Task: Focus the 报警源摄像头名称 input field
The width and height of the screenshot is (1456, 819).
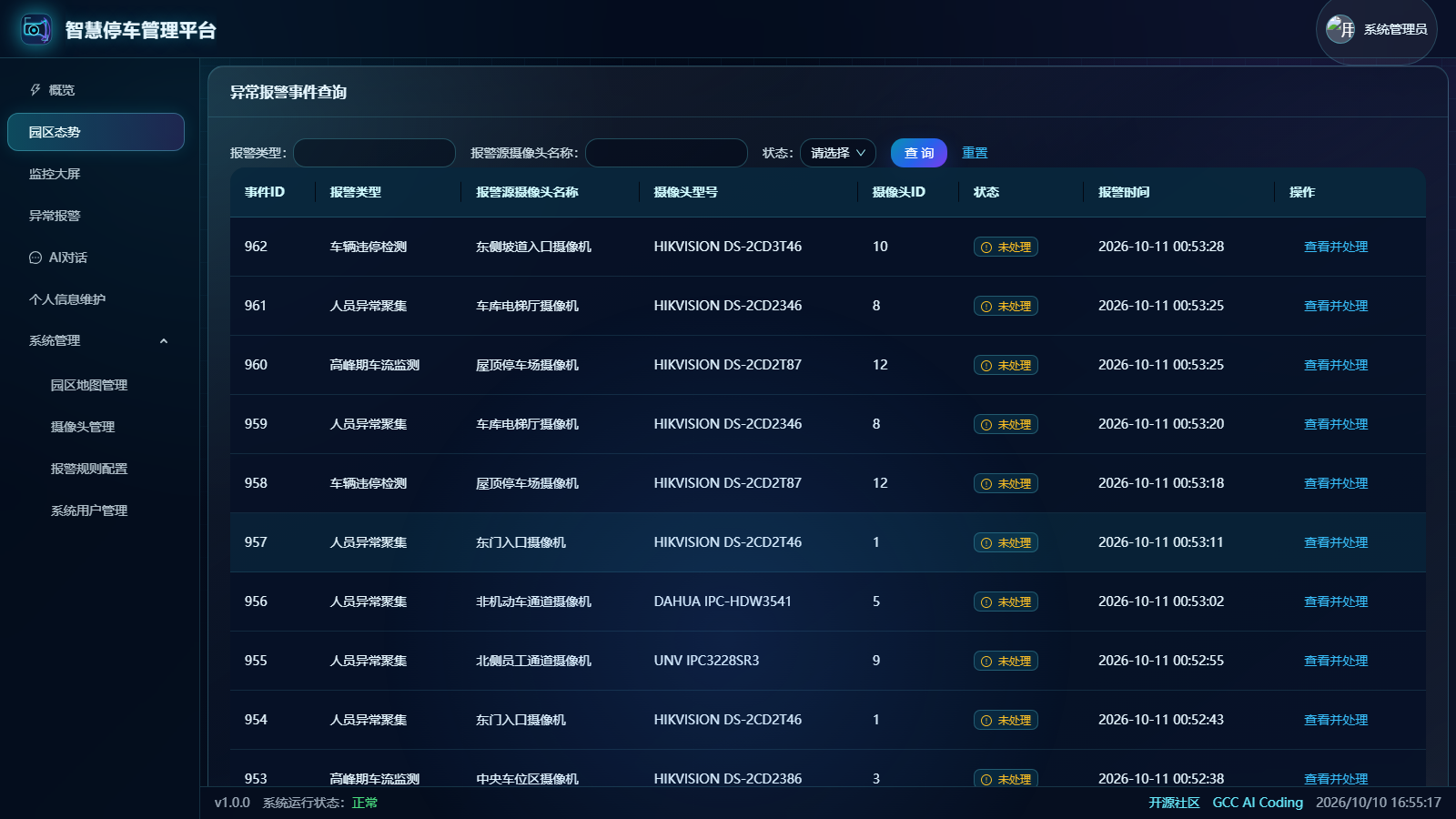Action: tap(666, 153)
